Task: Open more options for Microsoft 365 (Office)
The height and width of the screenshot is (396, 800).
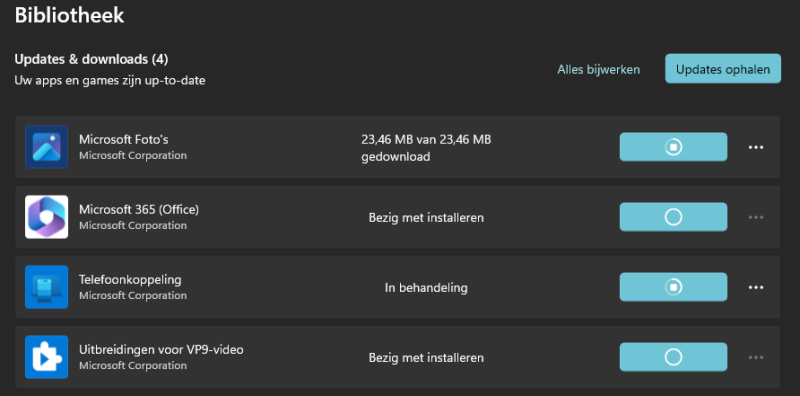Action: coord(756,217)
